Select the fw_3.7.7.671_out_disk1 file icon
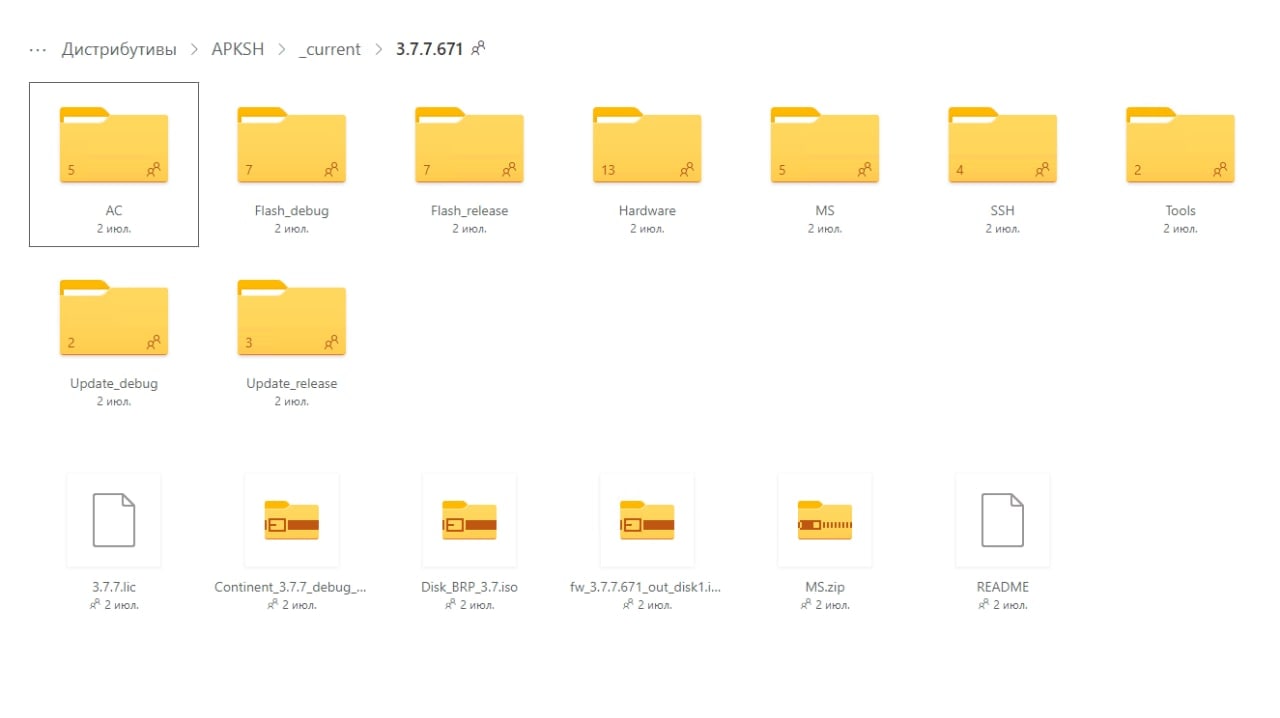 pos(647,520)
